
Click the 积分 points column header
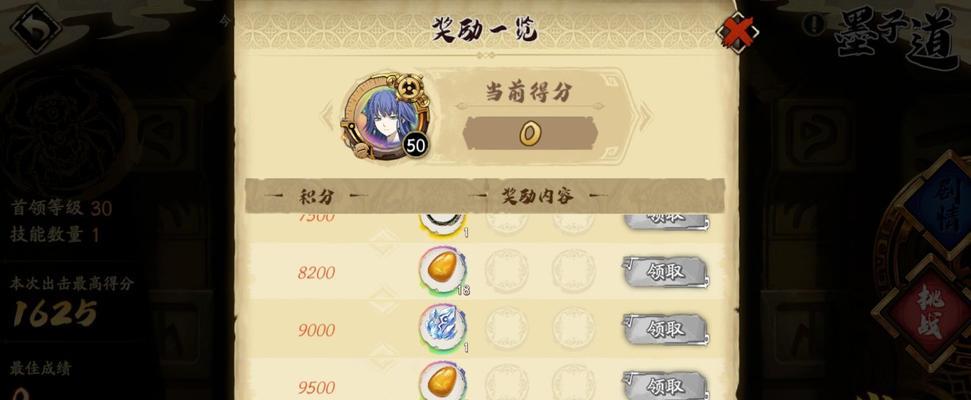pyautogui.click(x=316, y=197)
